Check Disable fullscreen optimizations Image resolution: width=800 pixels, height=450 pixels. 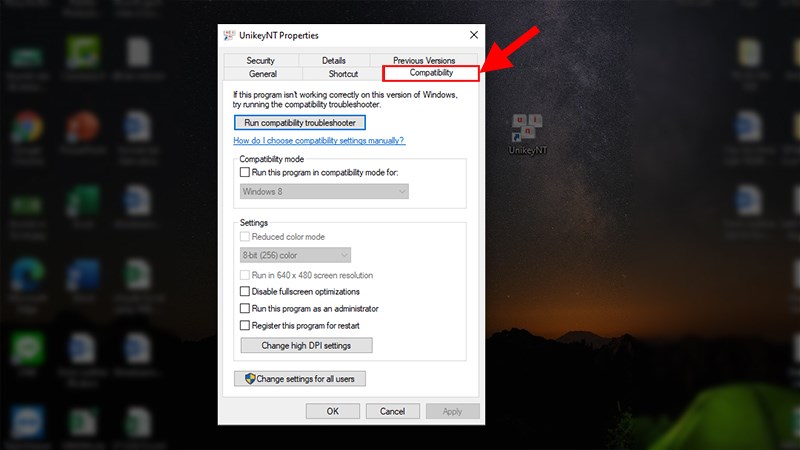coord(245,291)
